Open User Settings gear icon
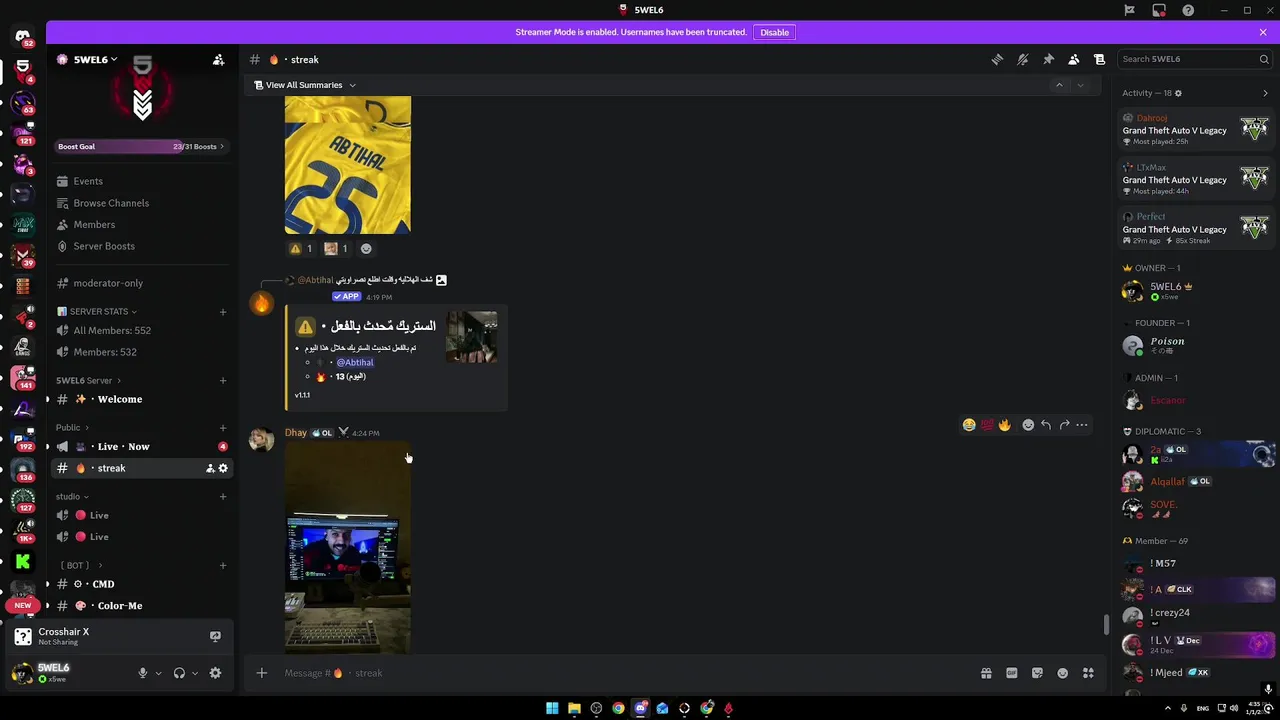Screen dimensions: 1280x720 point(215,673)
